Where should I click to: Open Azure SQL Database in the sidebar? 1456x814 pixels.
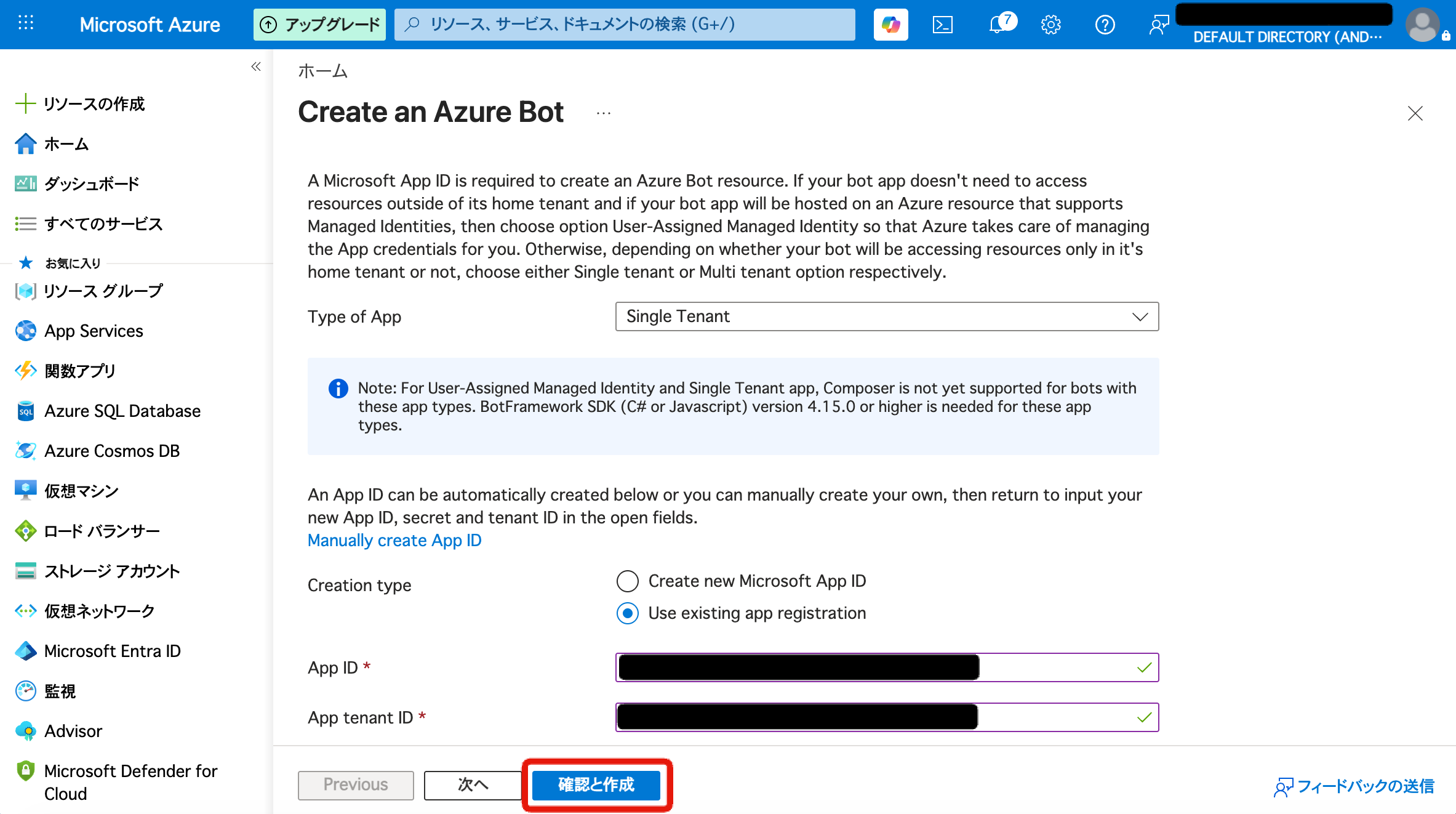click(122, 411)
